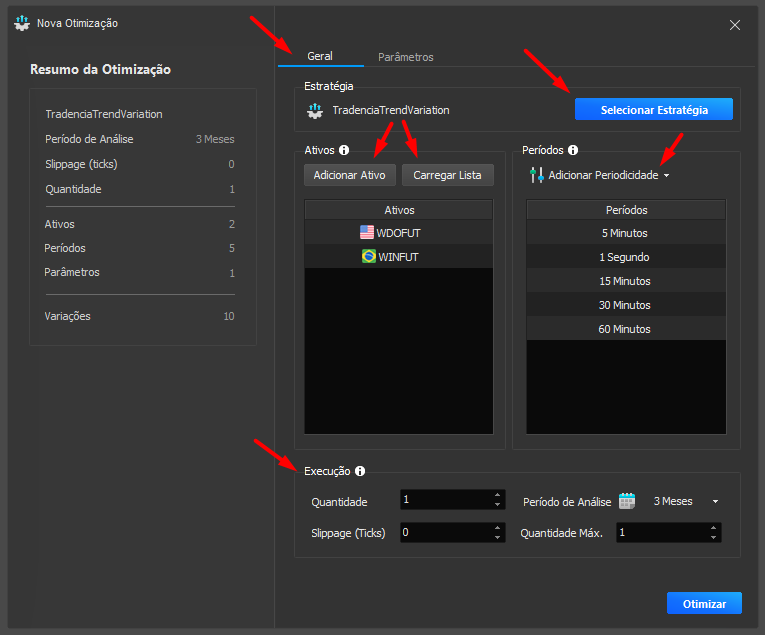Increase Quantidade with the up arrow
The image size is (765, 635).
[497, 495]
